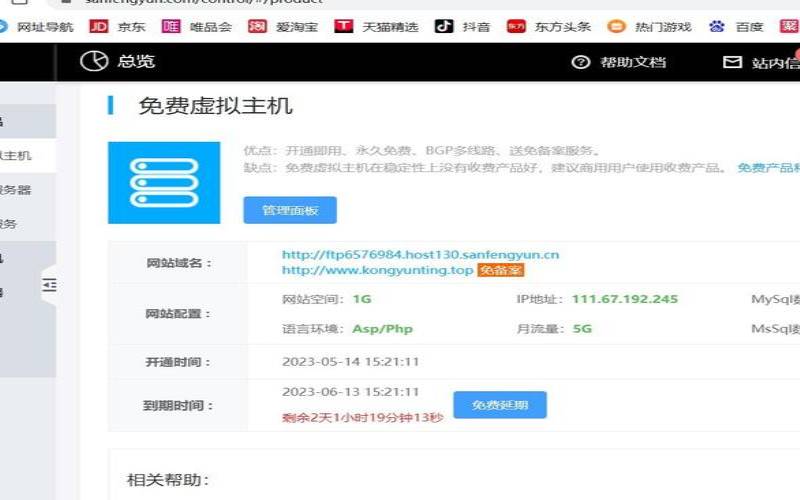
Task: Click the 抖音 TikTok bookmark icon
Action: (x=444, y=26)
